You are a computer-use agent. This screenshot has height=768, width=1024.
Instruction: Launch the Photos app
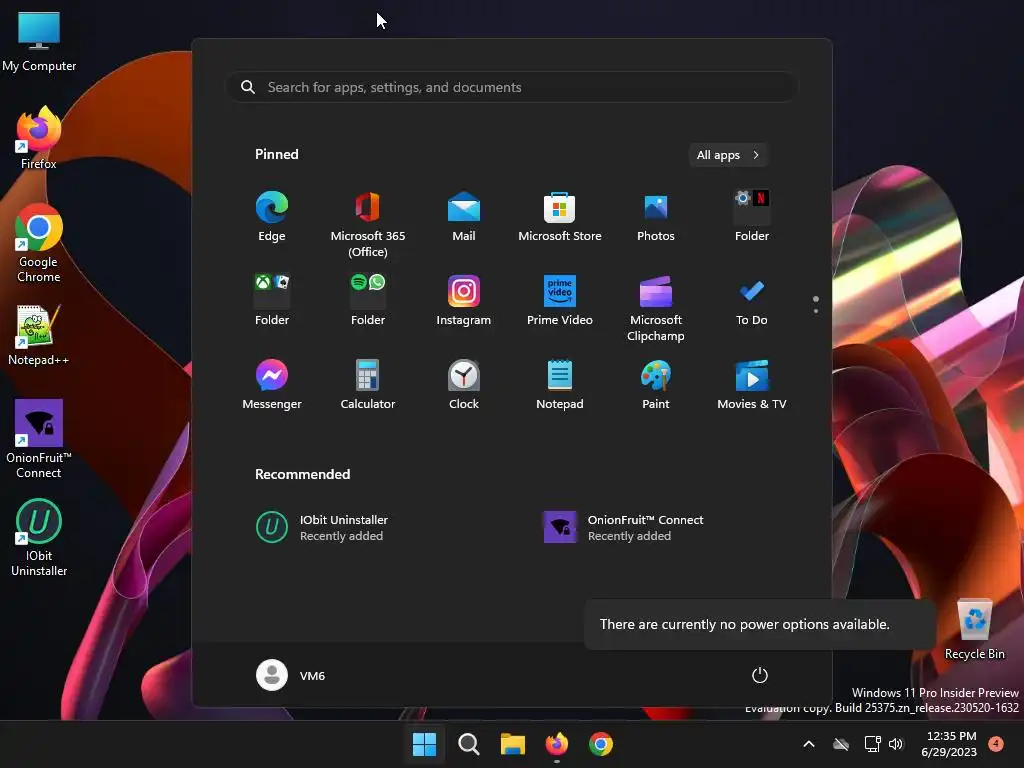pyautogui.click(x=656, y=217)
